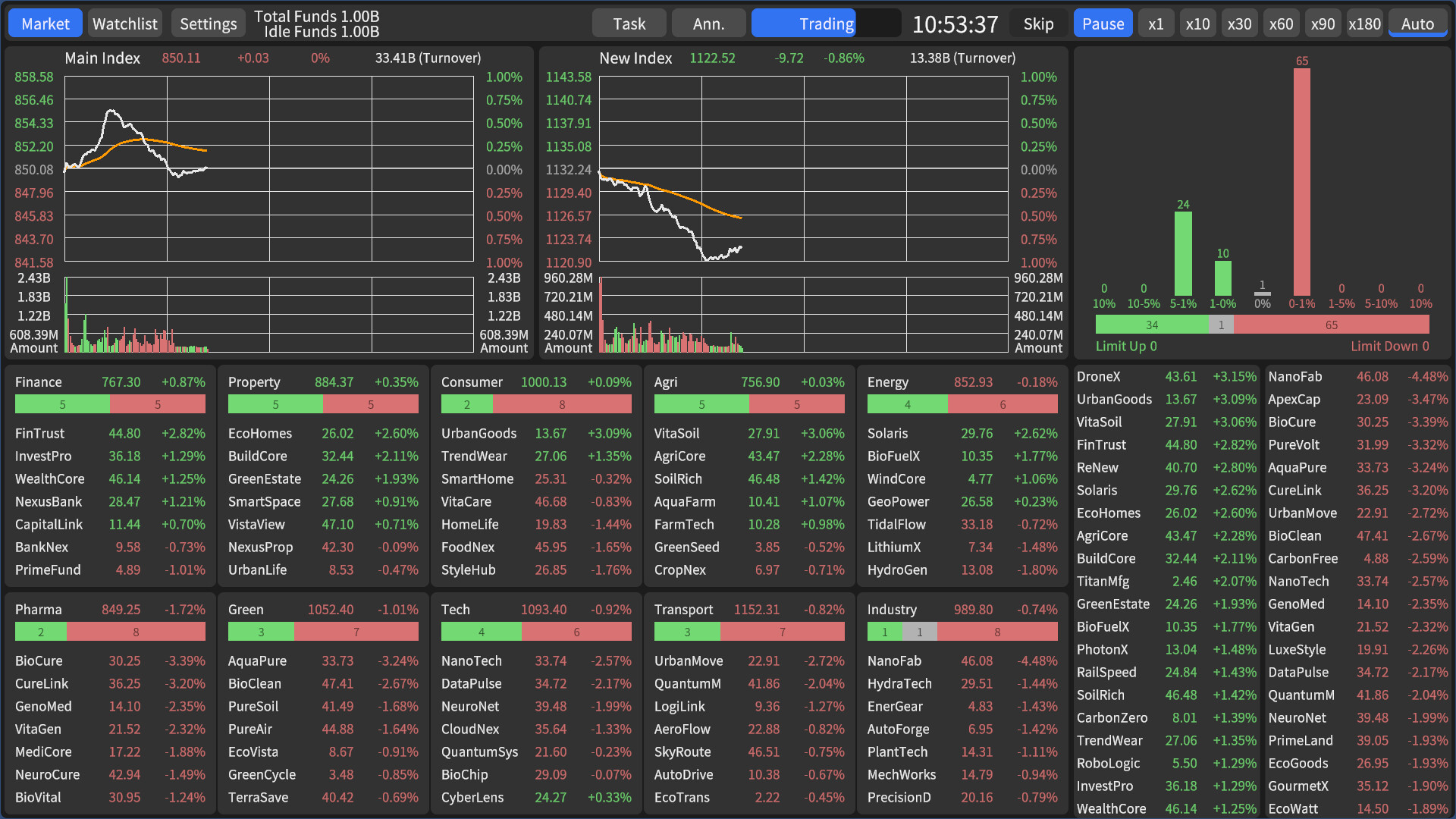The width and height of the screenshot is (1456, 819).
Task: Enable Auto trading mode
Action: pos(1417,23)
